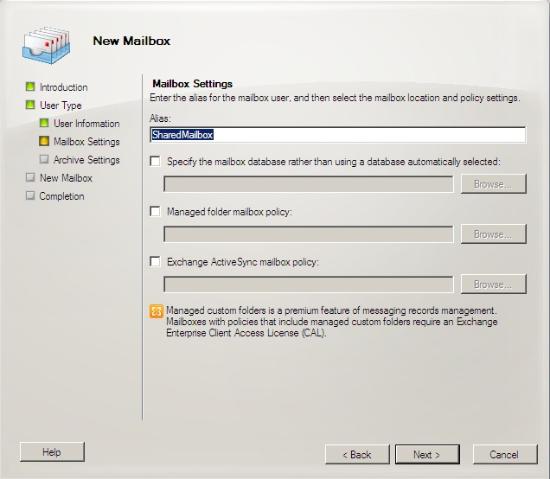Check Managed folder mailbox policy option

pyautogui.click(x=155, y=211)
